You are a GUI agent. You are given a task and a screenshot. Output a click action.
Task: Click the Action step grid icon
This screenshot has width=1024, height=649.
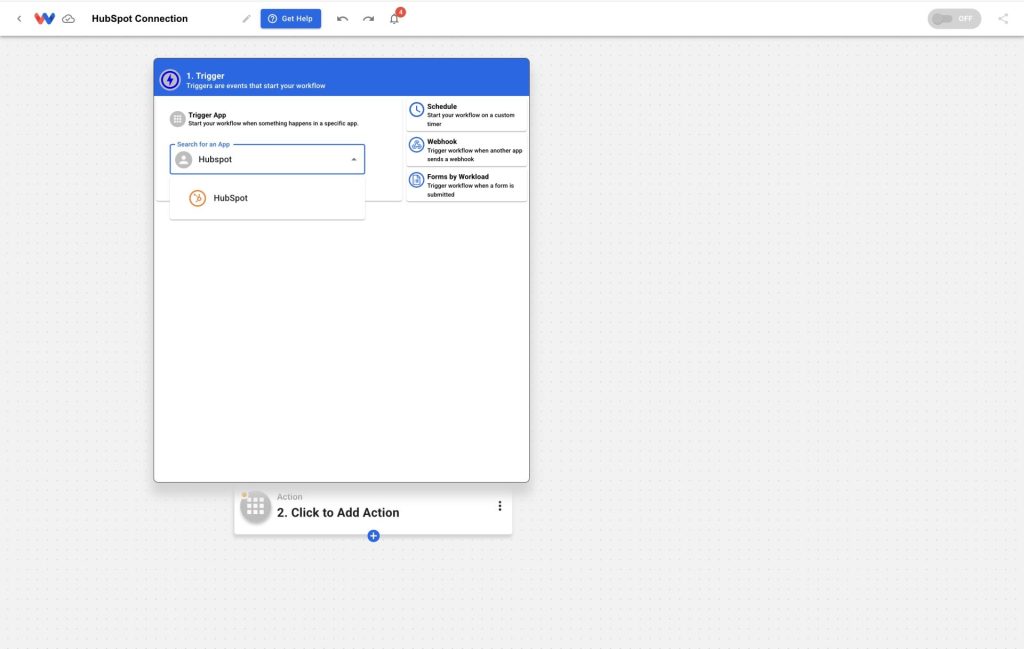tap(255, 507)
